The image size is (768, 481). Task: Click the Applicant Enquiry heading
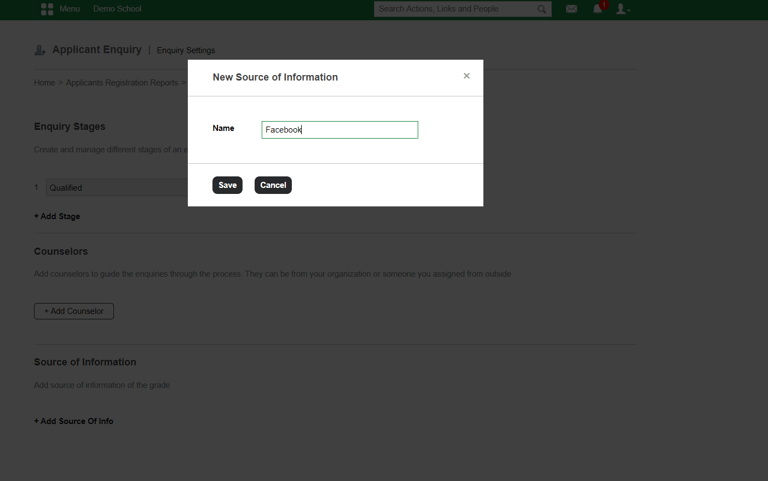97,49
